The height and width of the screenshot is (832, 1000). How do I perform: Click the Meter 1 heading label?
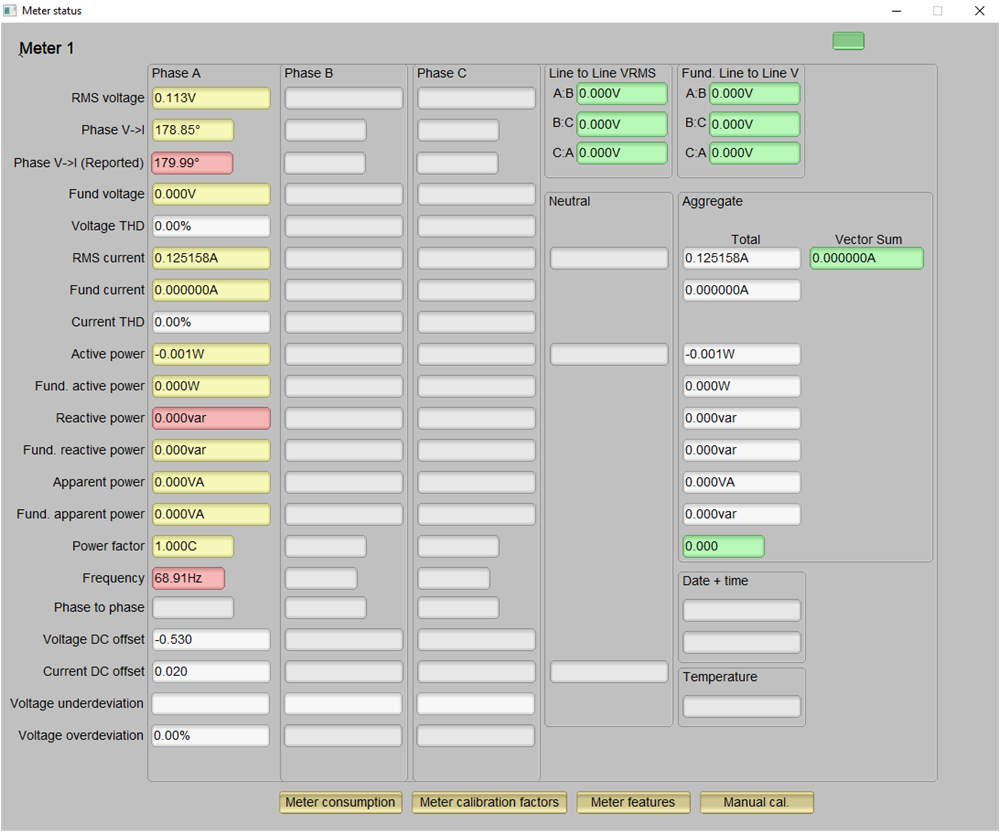coord(46,48)
